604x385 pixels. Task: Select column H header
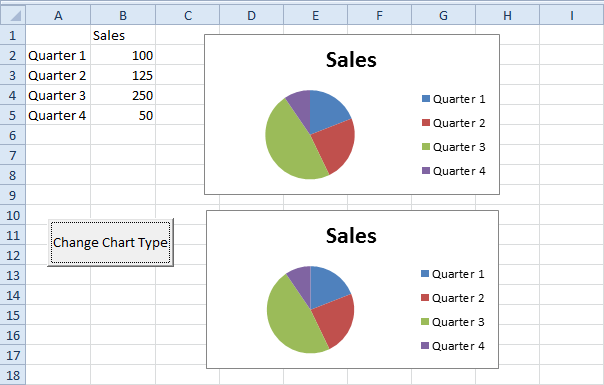click(507, 15)
